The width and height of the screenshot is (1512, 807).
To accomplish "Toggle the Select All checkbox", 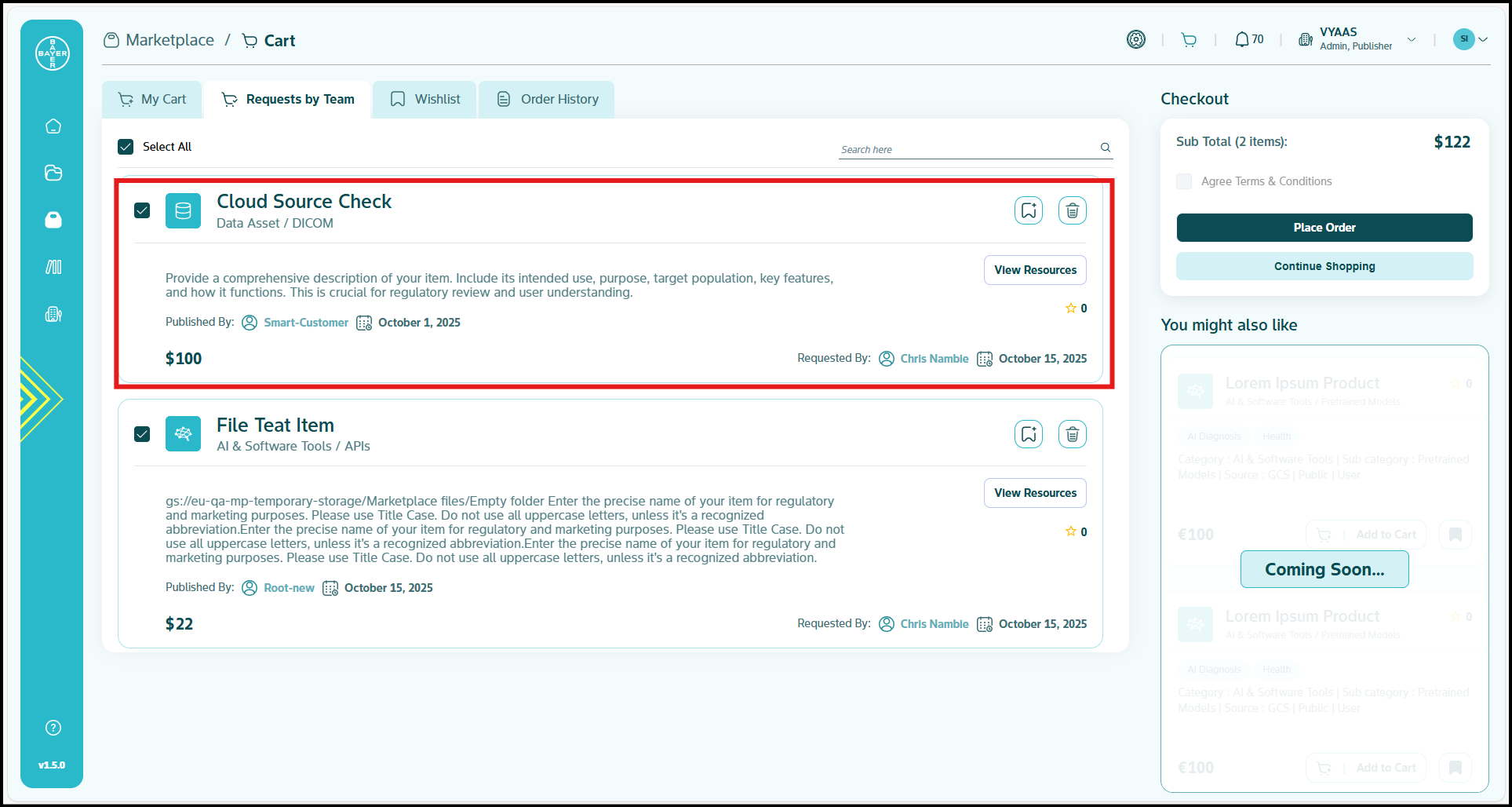I will pyautogui.click(x=126, y=147).
